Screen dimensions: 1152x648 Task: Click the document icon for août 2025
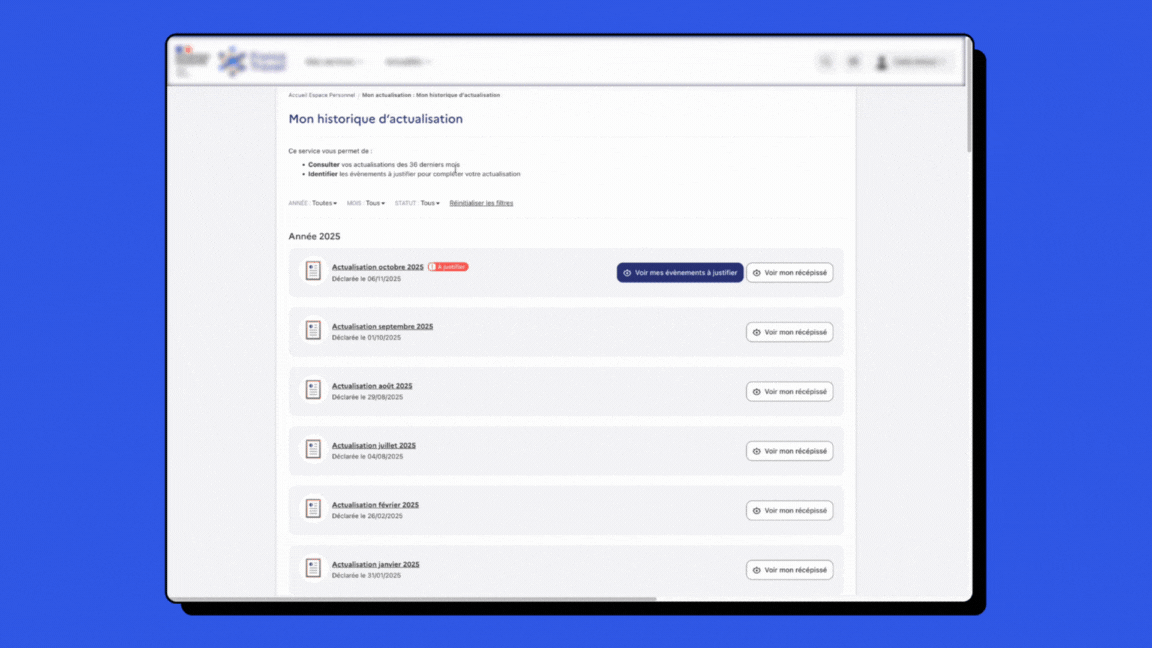pos(313,390)
